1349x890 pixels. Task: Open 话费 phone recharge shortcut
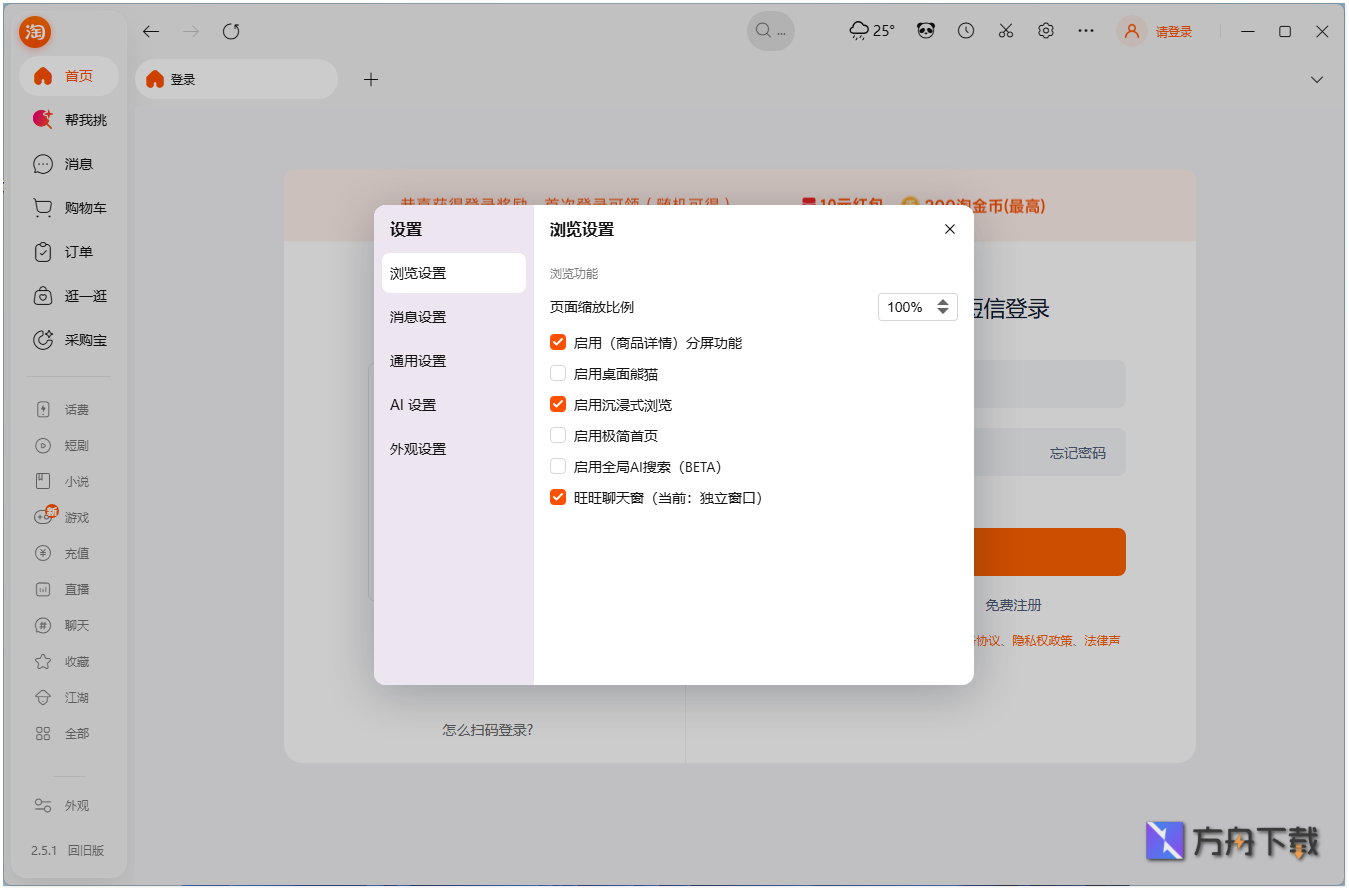click(x=63, y=409)
